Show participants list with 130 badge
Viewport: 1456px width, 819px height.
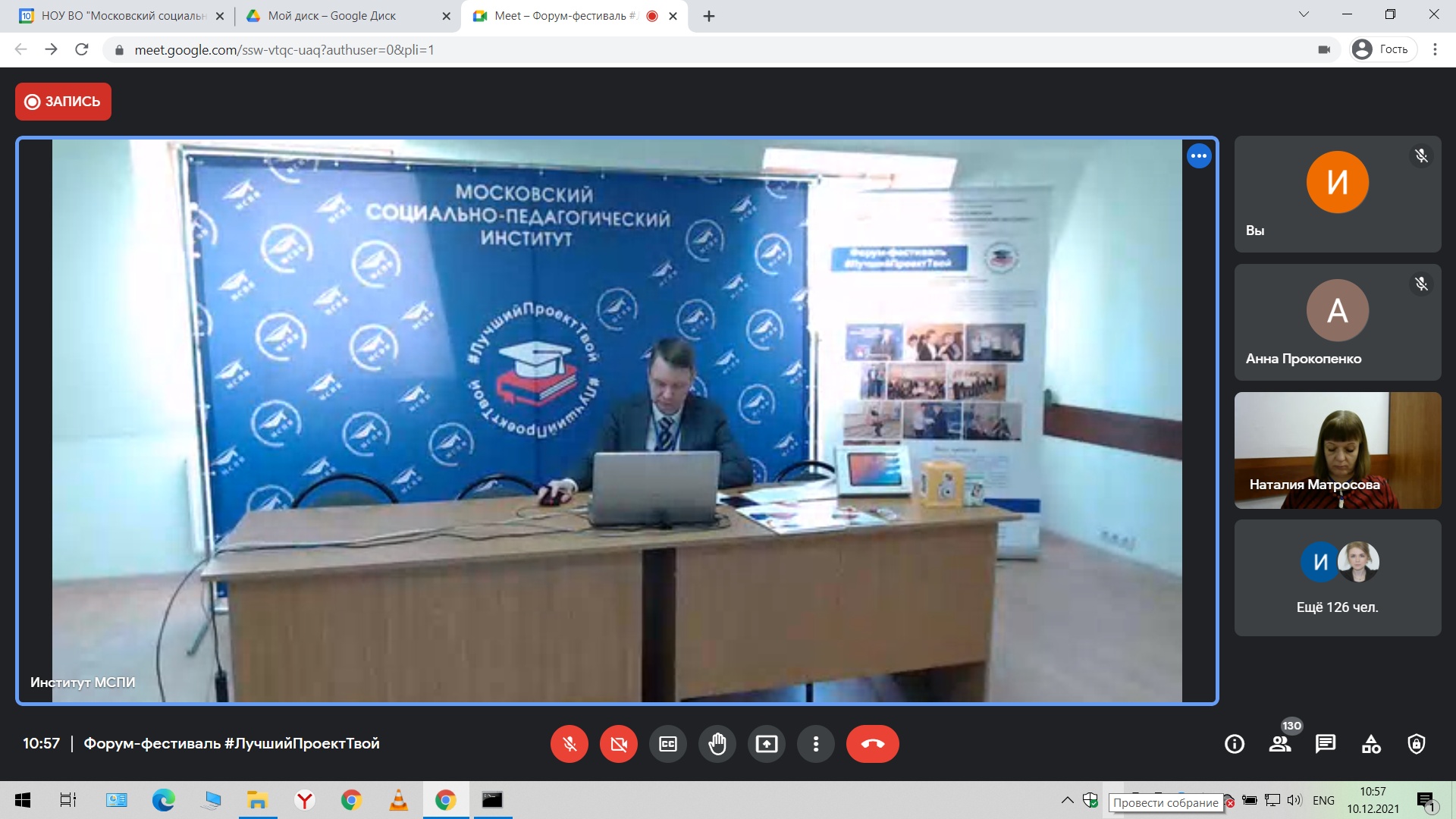click(1281, 744)
